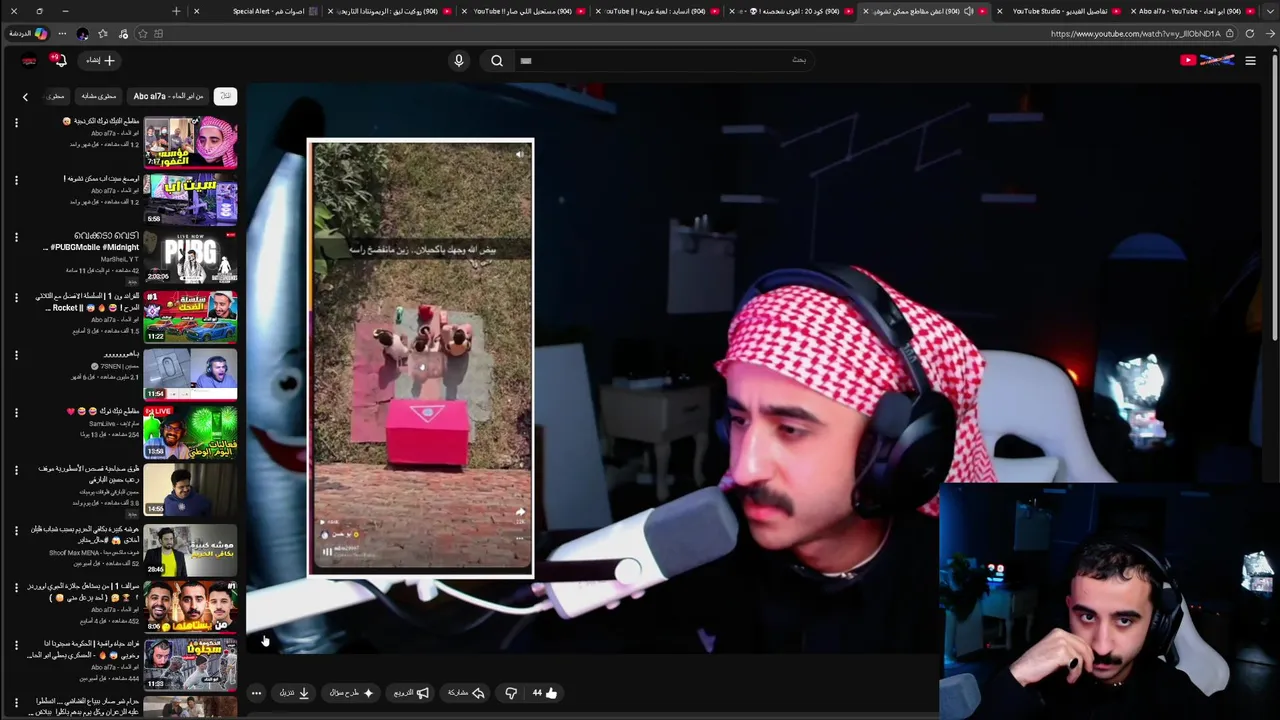View site info via the lock icon
The width and height of the screenshot is (1280, 720).
1231,34
